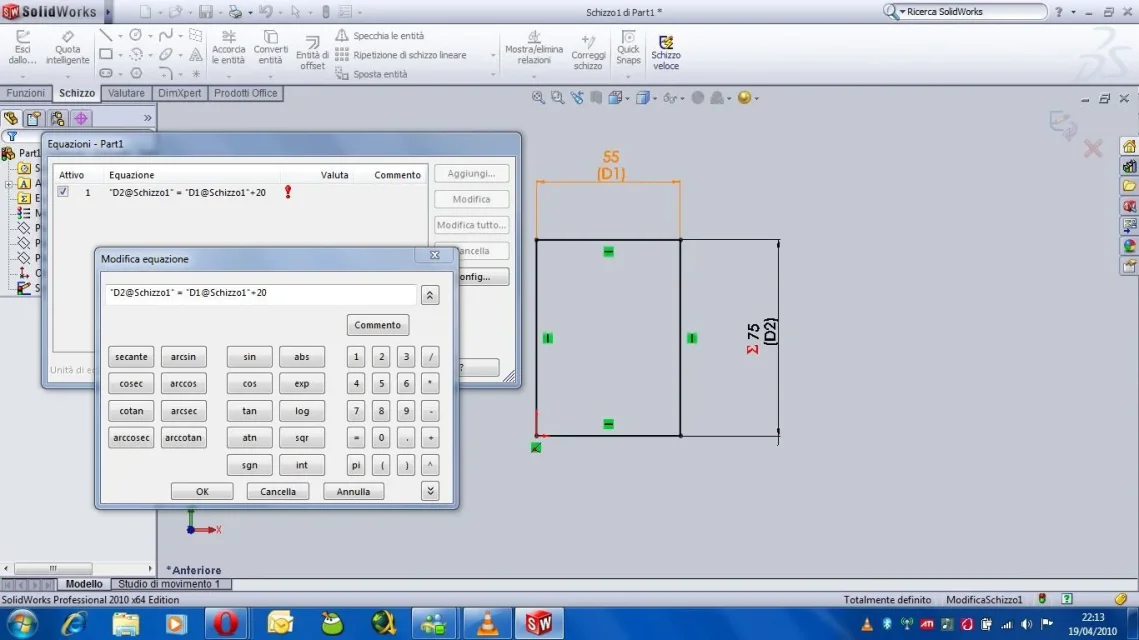Screen dimensions: 1139x640
Task: Open the PropertyManager panel tab icon
Action: [x=34, y=118]
